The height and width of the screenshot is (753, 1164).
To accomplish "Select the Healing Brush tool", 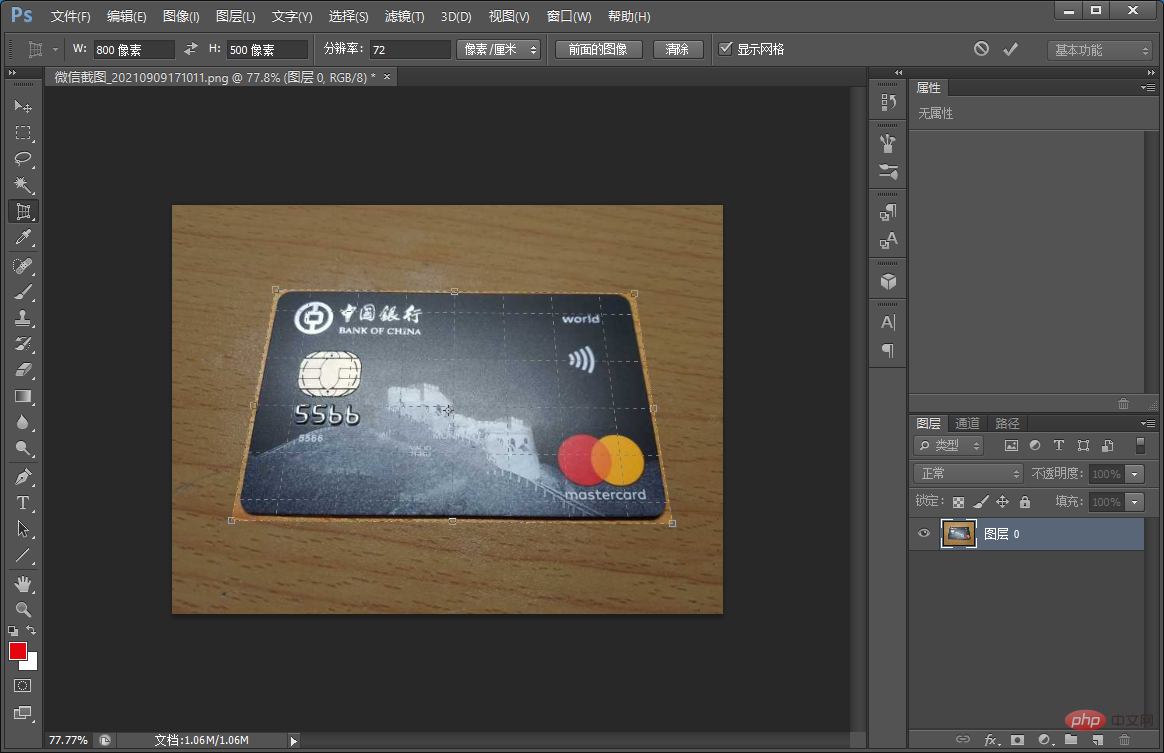I will (23, 266).
